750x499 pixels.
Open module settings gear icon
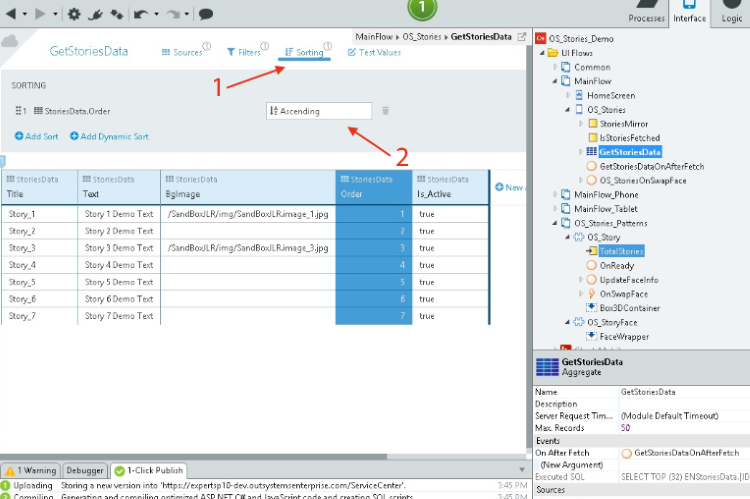75,15
